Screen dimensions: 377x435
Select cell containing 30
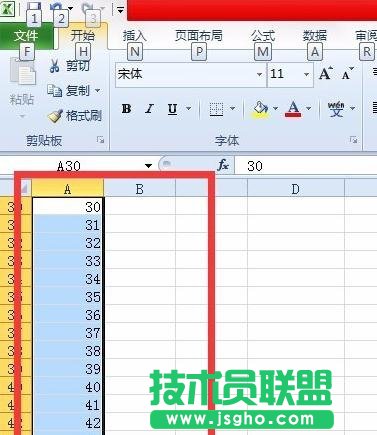pos(68,207)
